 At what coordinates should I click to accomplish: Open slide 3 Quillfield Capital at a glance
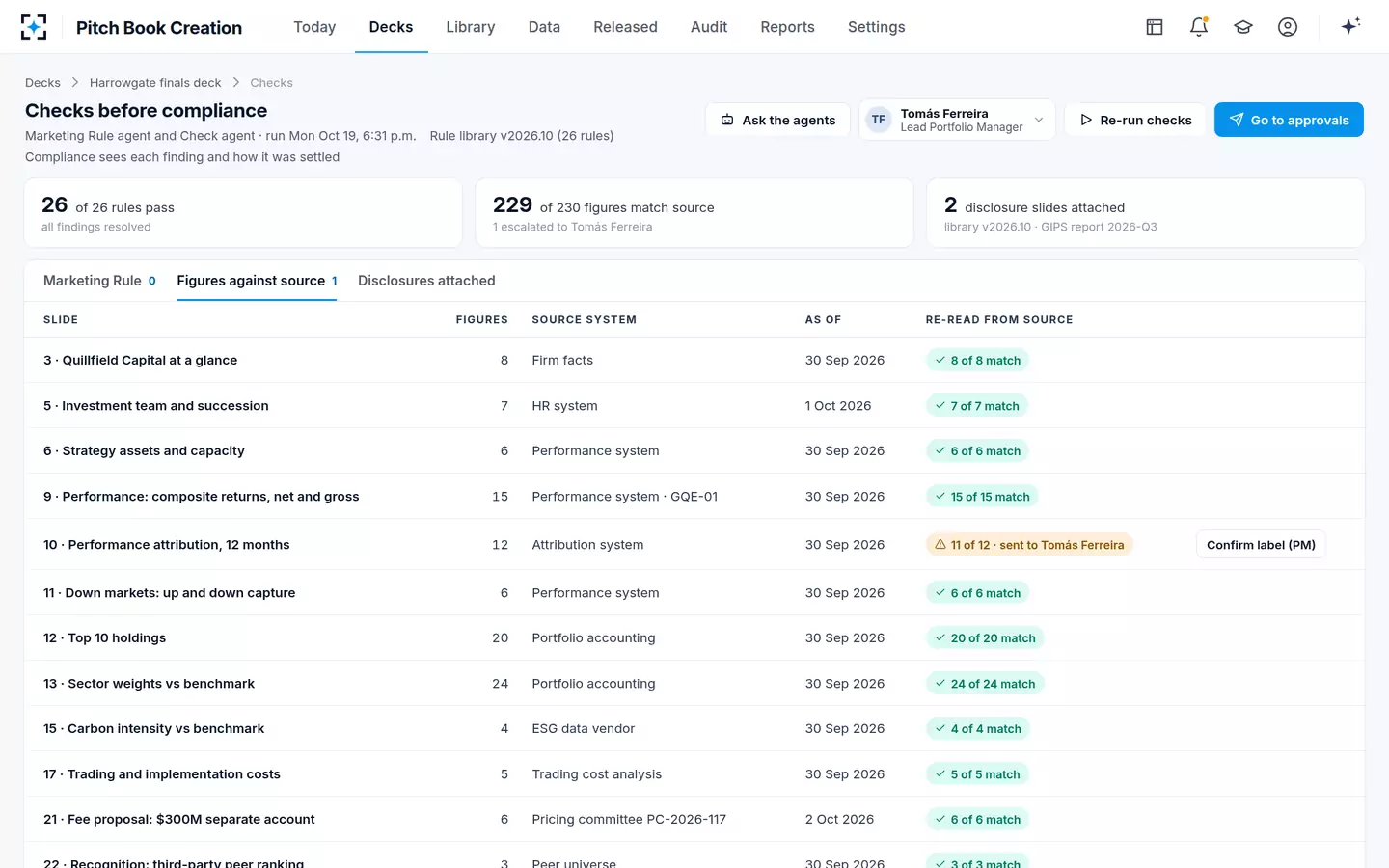[x=694, y=361]
